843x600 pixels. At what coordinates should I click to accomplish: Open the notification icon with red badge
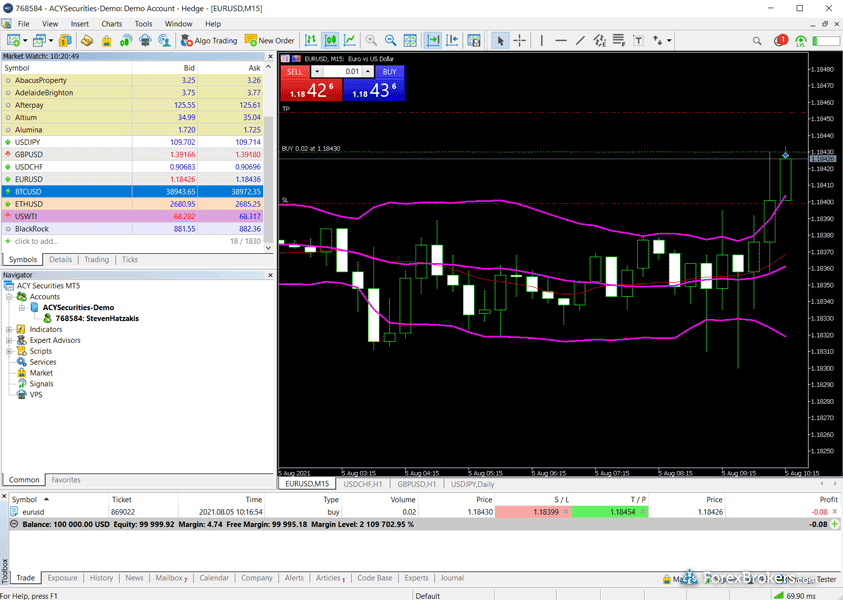click(781, 40)
